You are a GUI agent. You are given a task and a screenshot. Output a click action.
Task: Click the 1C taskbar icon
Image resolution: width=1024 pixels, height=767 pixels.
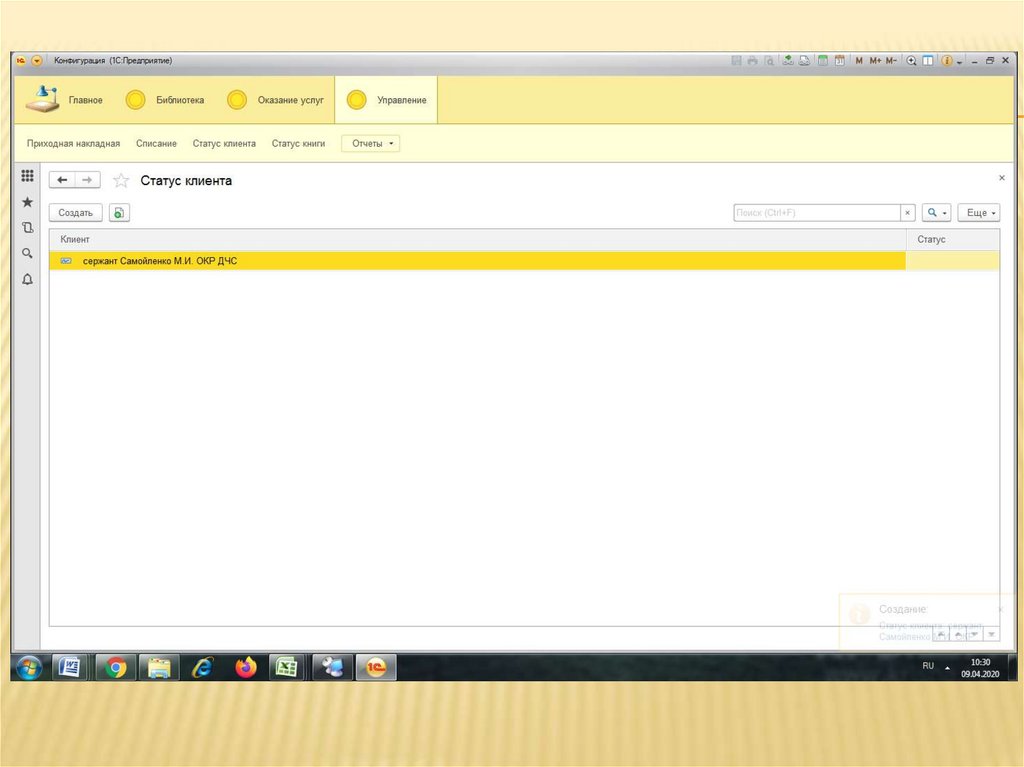376,667
